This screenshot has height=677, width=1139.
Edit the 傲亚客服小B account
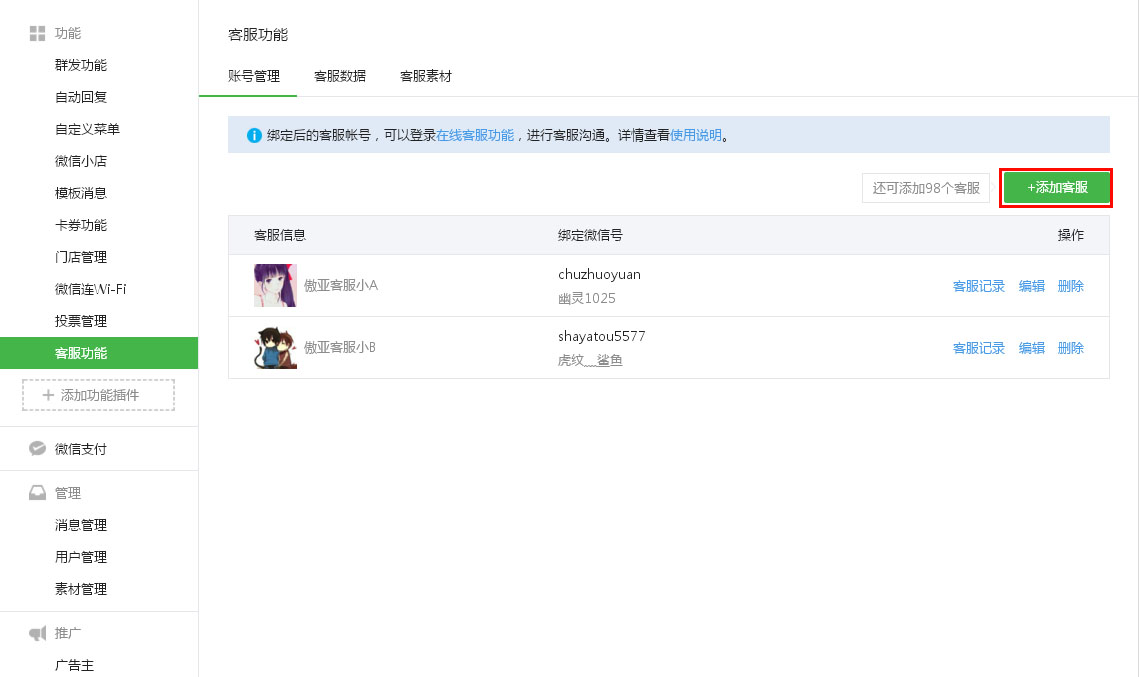point(1031,348)
